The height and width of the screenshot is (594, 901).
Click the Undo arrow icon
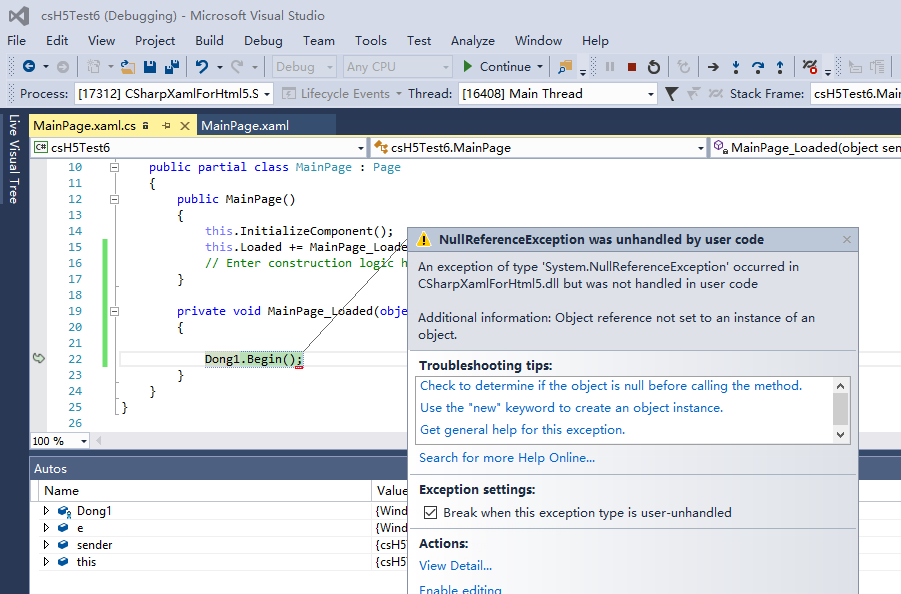[202, 67]
